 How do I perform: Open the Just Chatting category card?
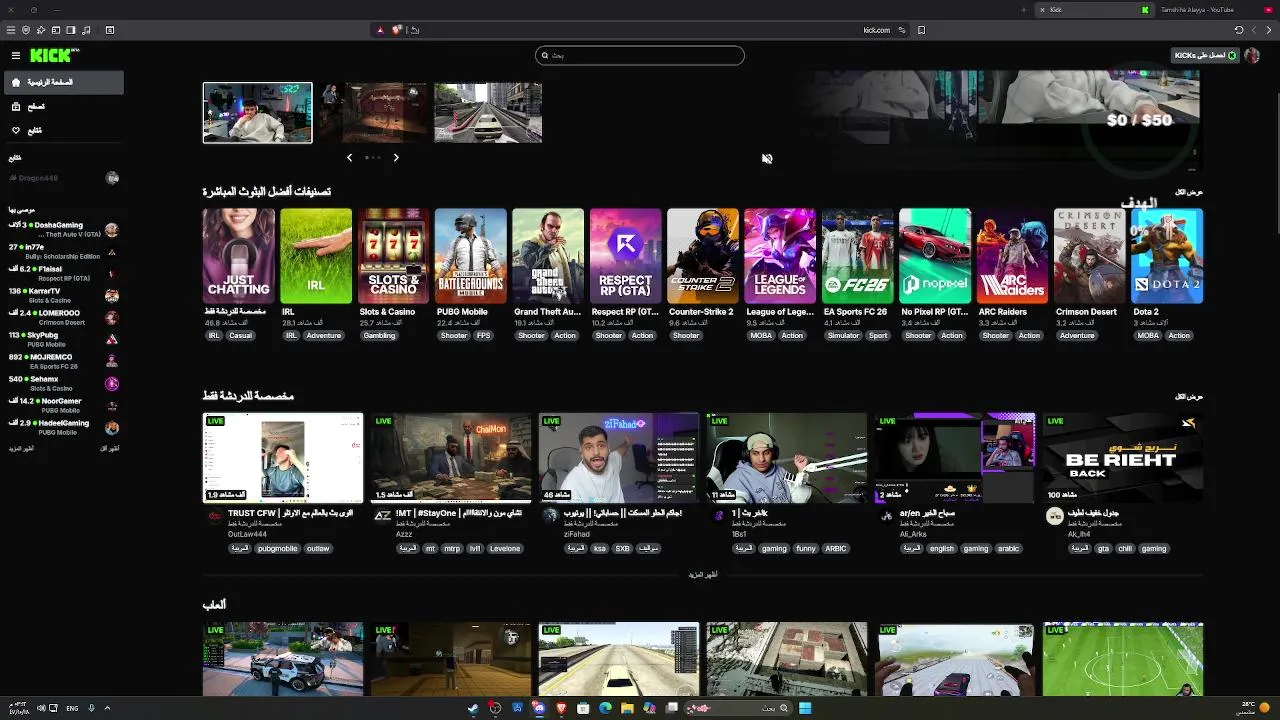238,256
